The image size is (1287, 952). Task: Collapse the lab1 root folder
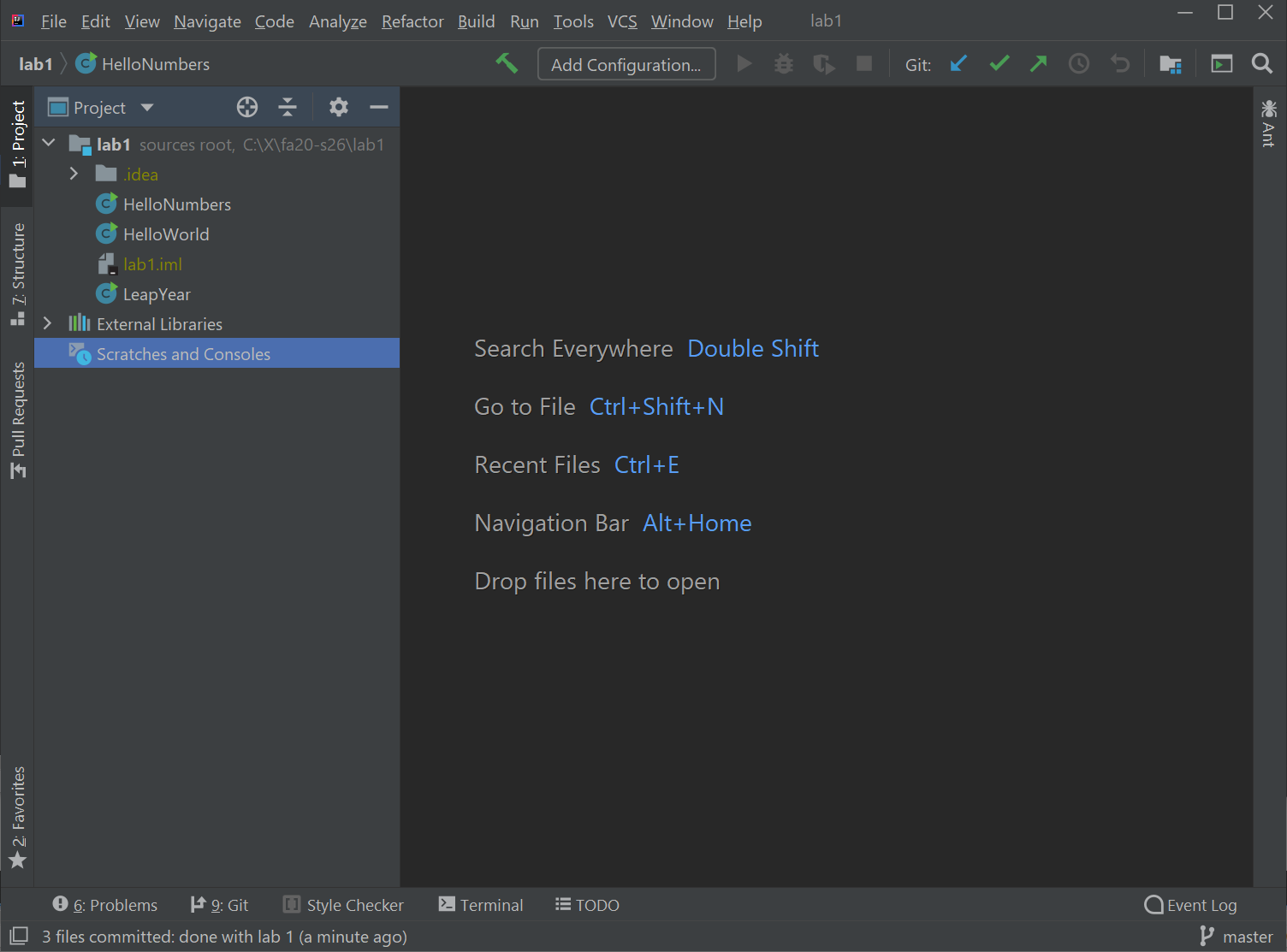pos(49,144)
